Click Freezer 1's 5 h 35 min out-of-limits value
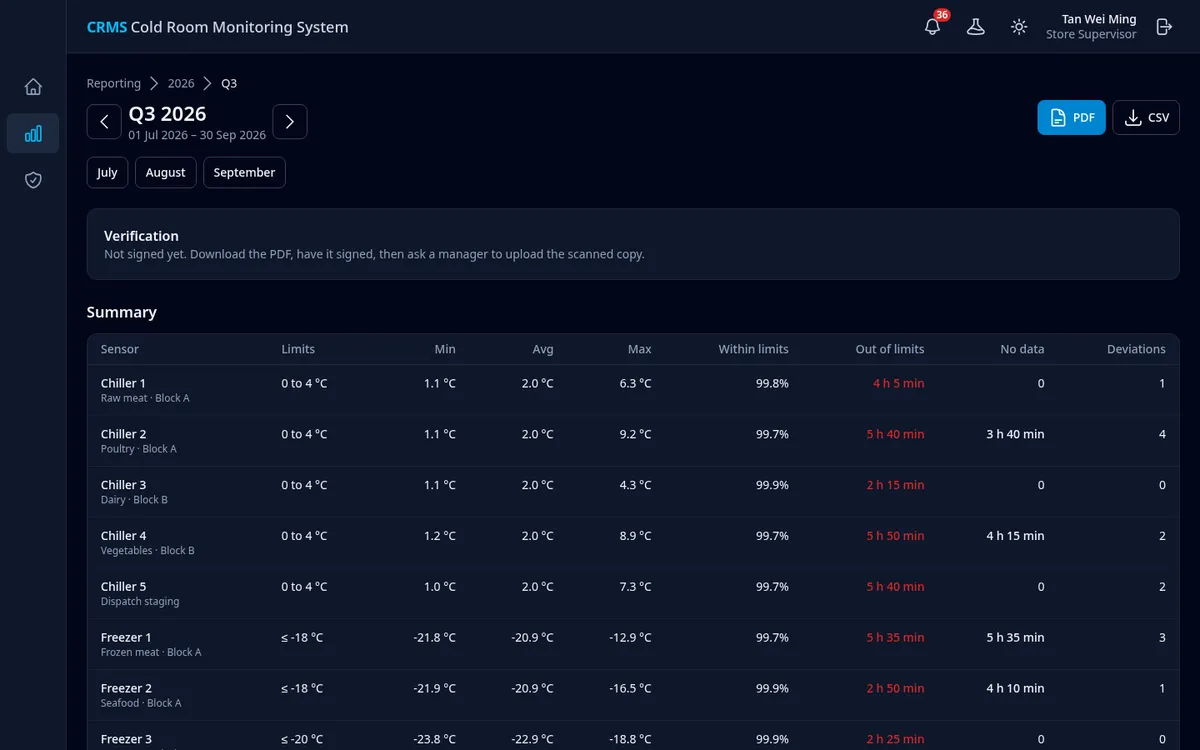This screenshot has height=750, width=1200. click(895, 637)
